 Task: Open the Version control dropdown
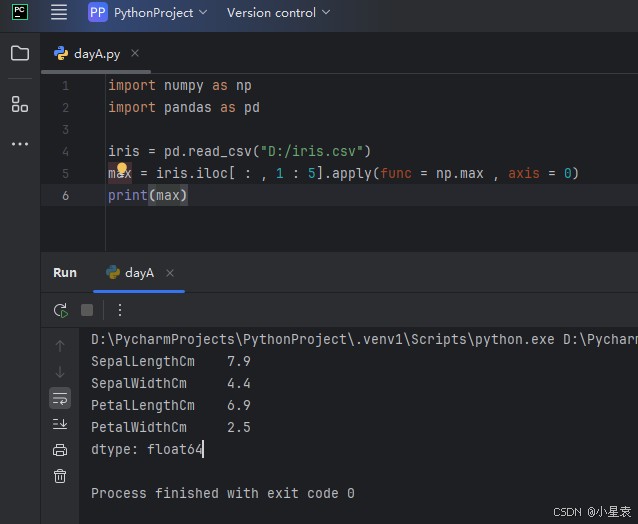click(278, 13)
